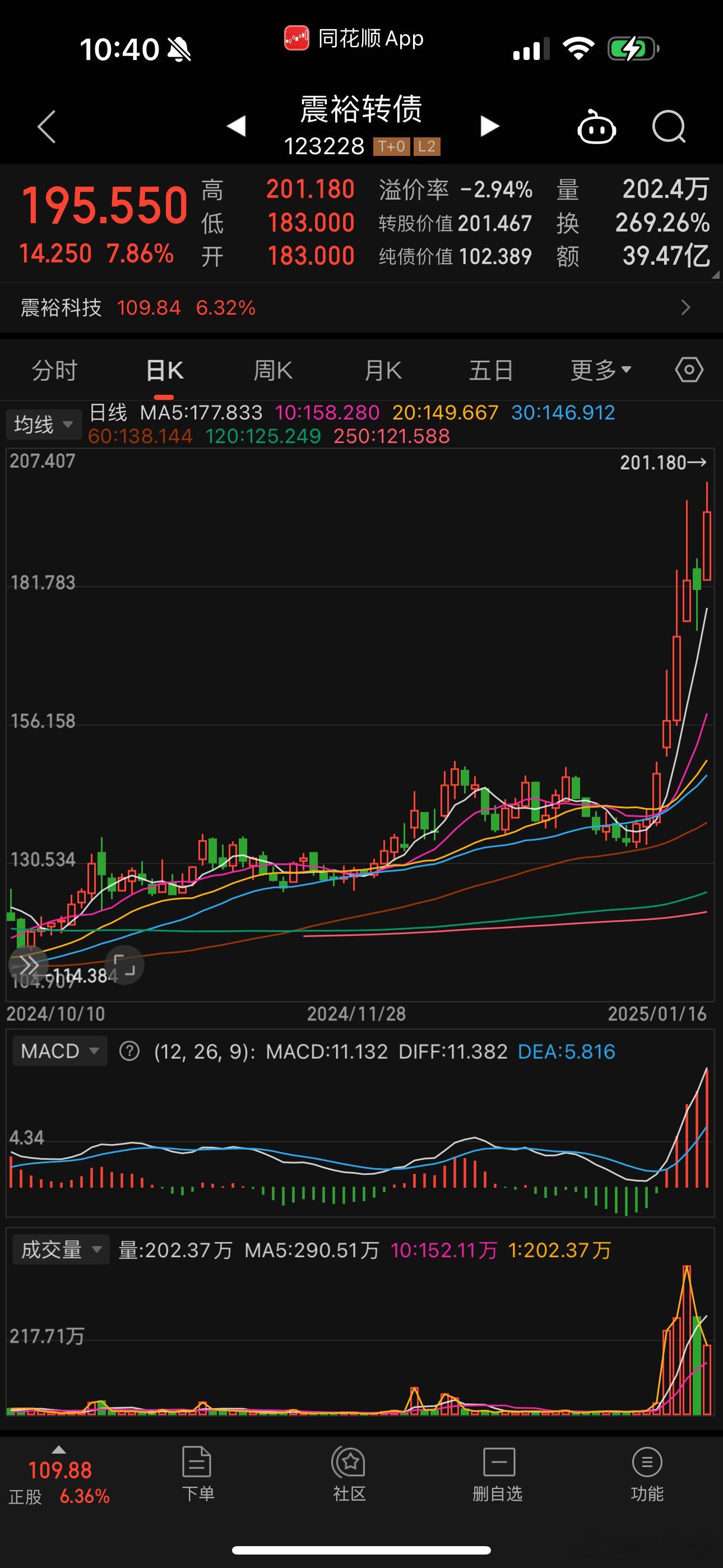This screenshot has width=723, height=1568.
Task: Tap the double-arrow expand chart icon
Action: click(x=28, y=965)
